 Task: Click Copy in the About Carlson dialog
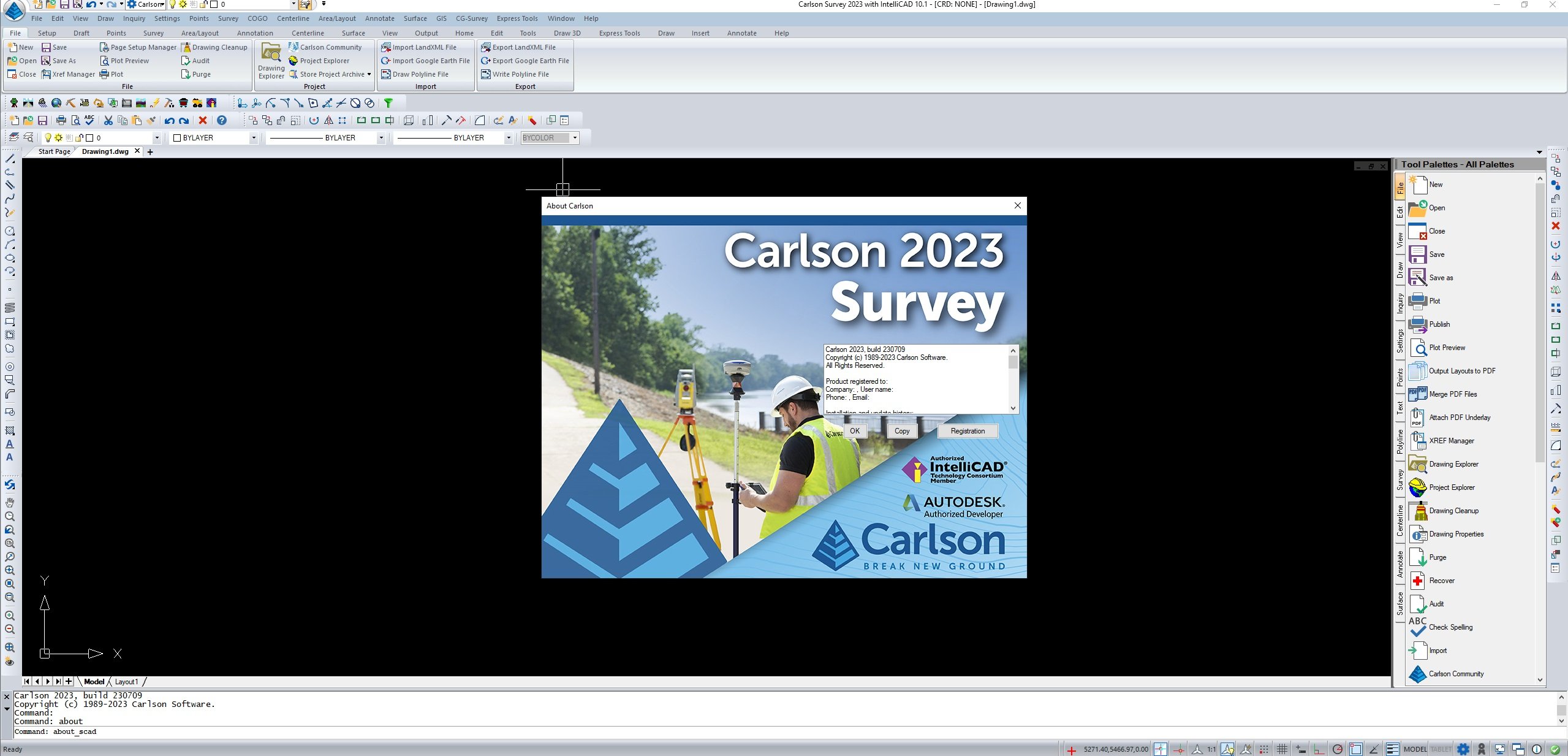[x=902, y=431]
